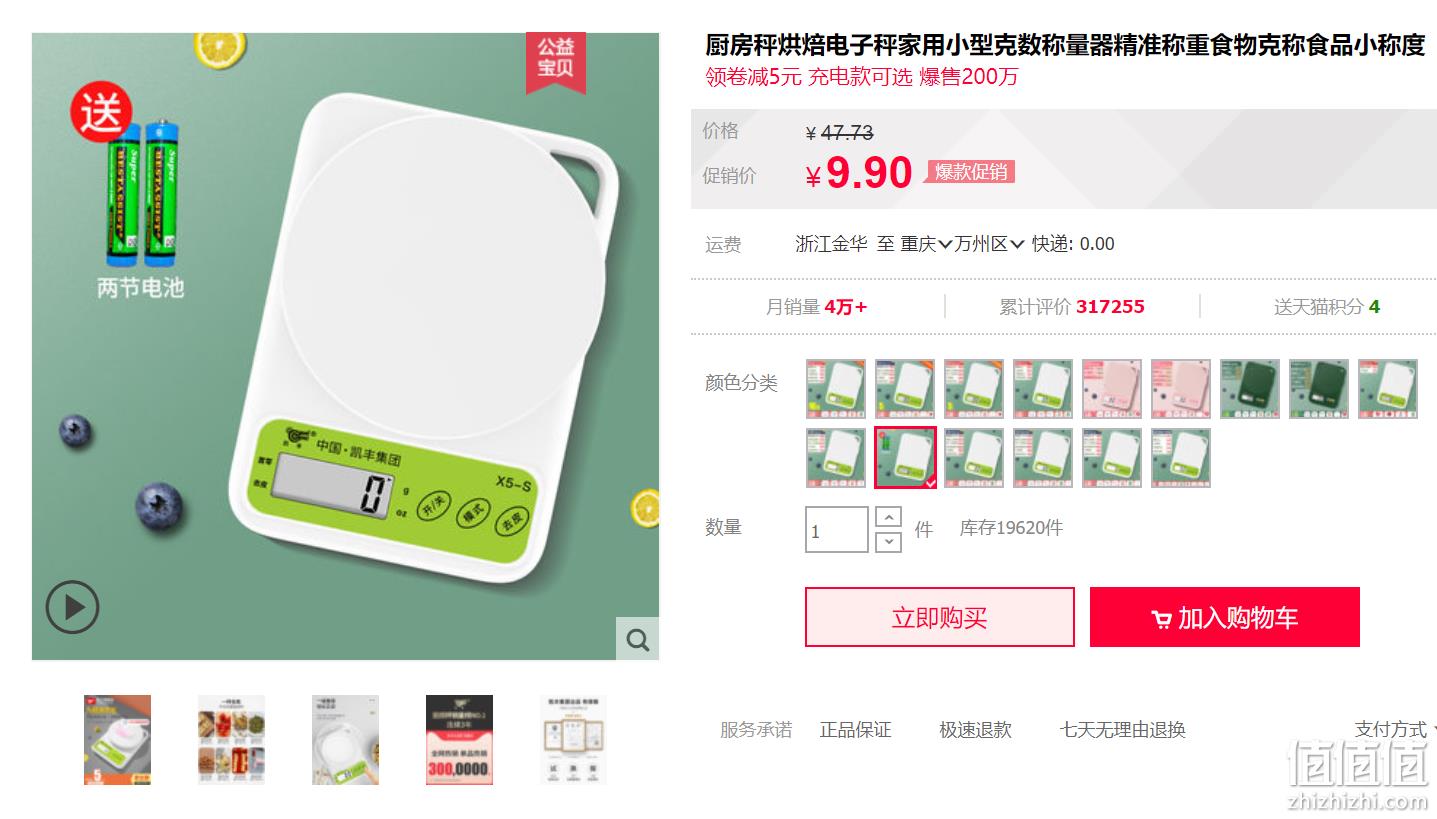This screenshot has width=1437, height=819.
Task: Select the first color option in the top row
Action: pos(835,389)
